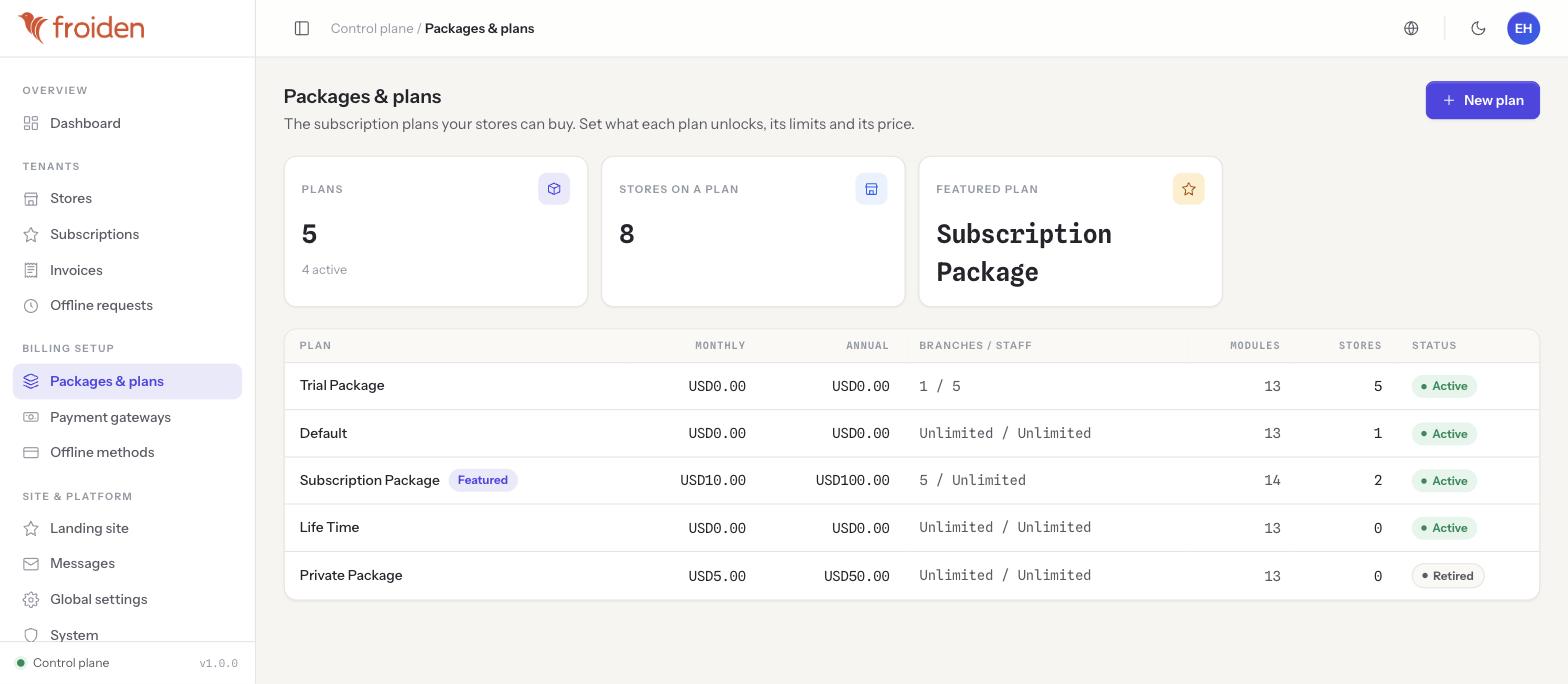Open Landing site settings
Screen dimensions: 1568x684
(127, 528)
